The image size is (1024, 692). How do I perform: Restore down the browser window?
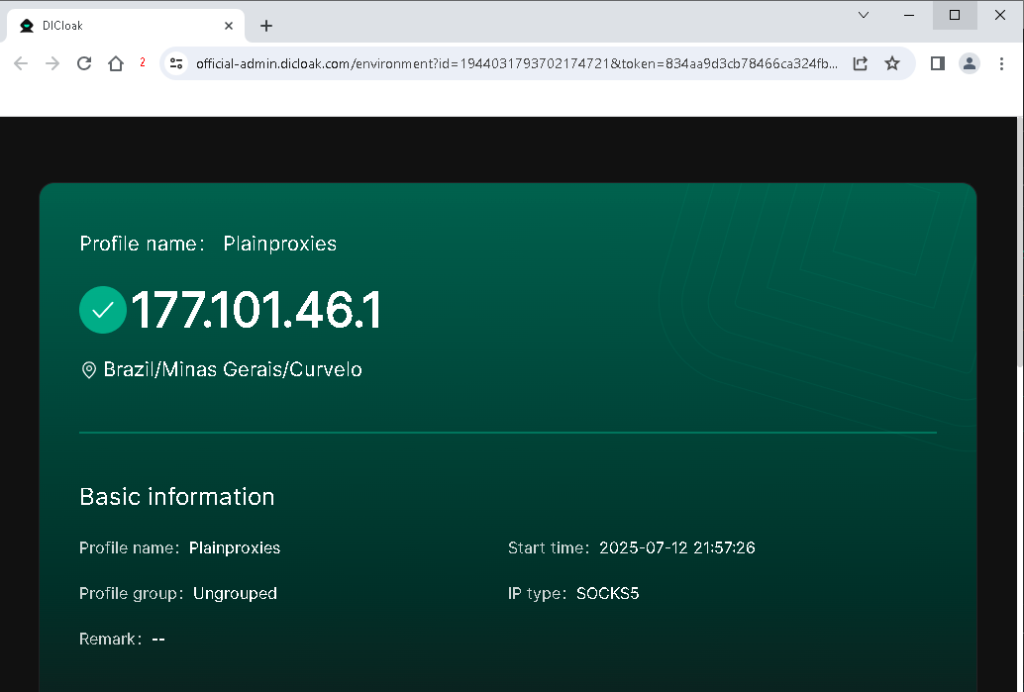[955, 15]
